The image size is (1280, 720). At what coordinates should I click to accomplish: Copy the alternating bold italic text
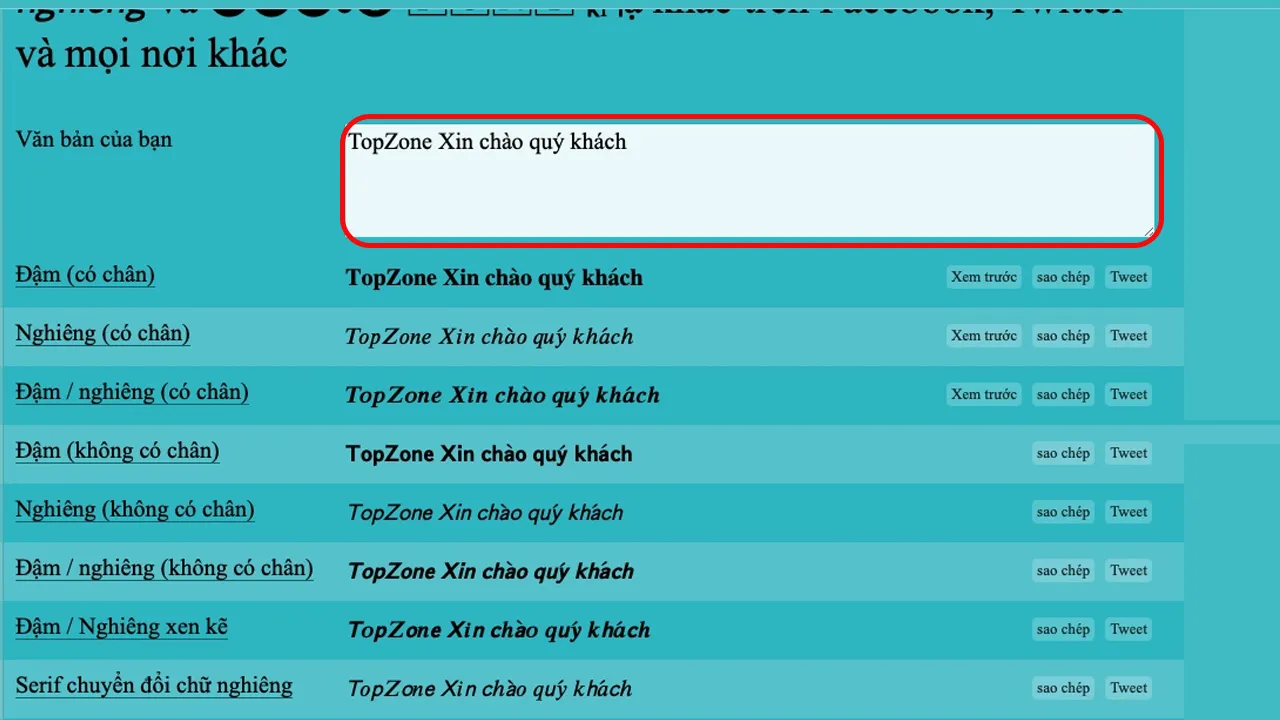click(x=1062, y=629)
